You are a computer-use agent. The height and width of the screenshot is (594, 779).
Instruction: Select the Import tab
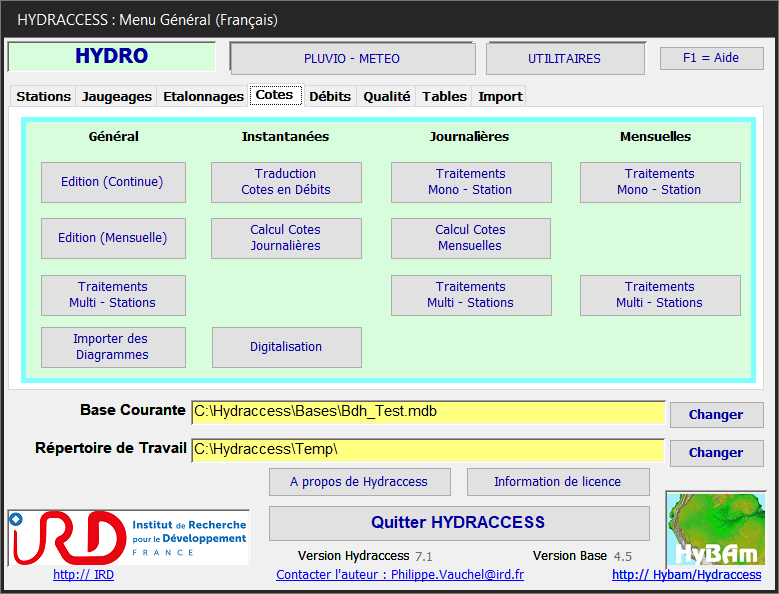click(500, 96)
